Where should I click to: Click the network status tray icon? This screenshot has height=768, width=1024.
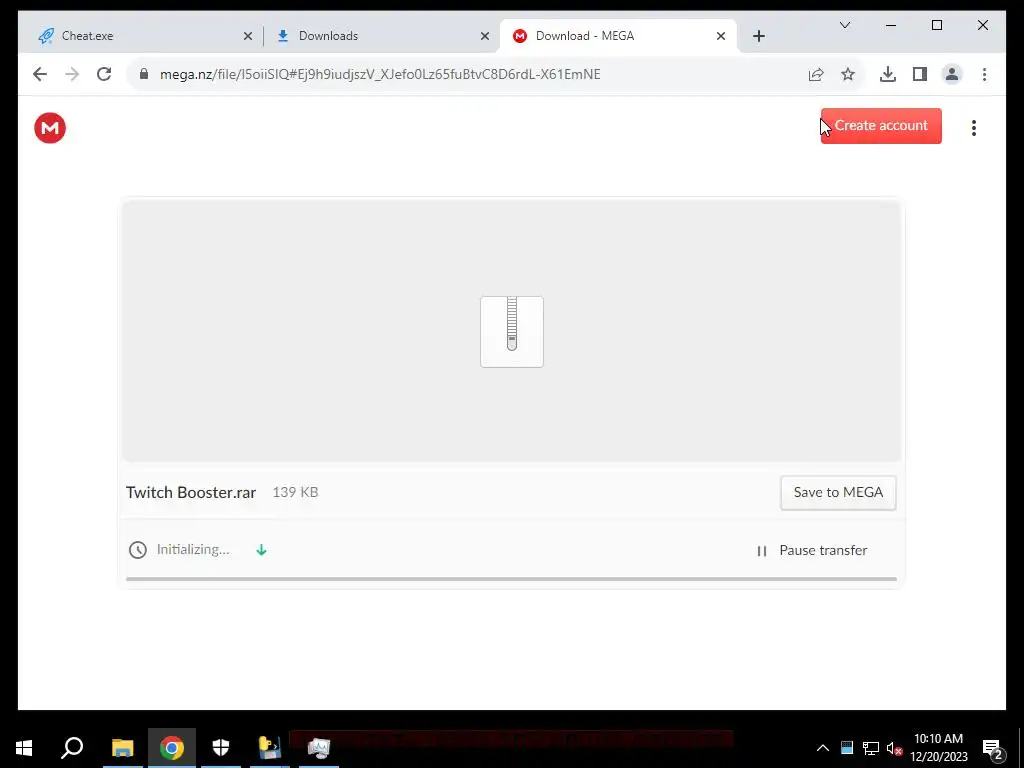pyautogui.click(x=871, y=748)
